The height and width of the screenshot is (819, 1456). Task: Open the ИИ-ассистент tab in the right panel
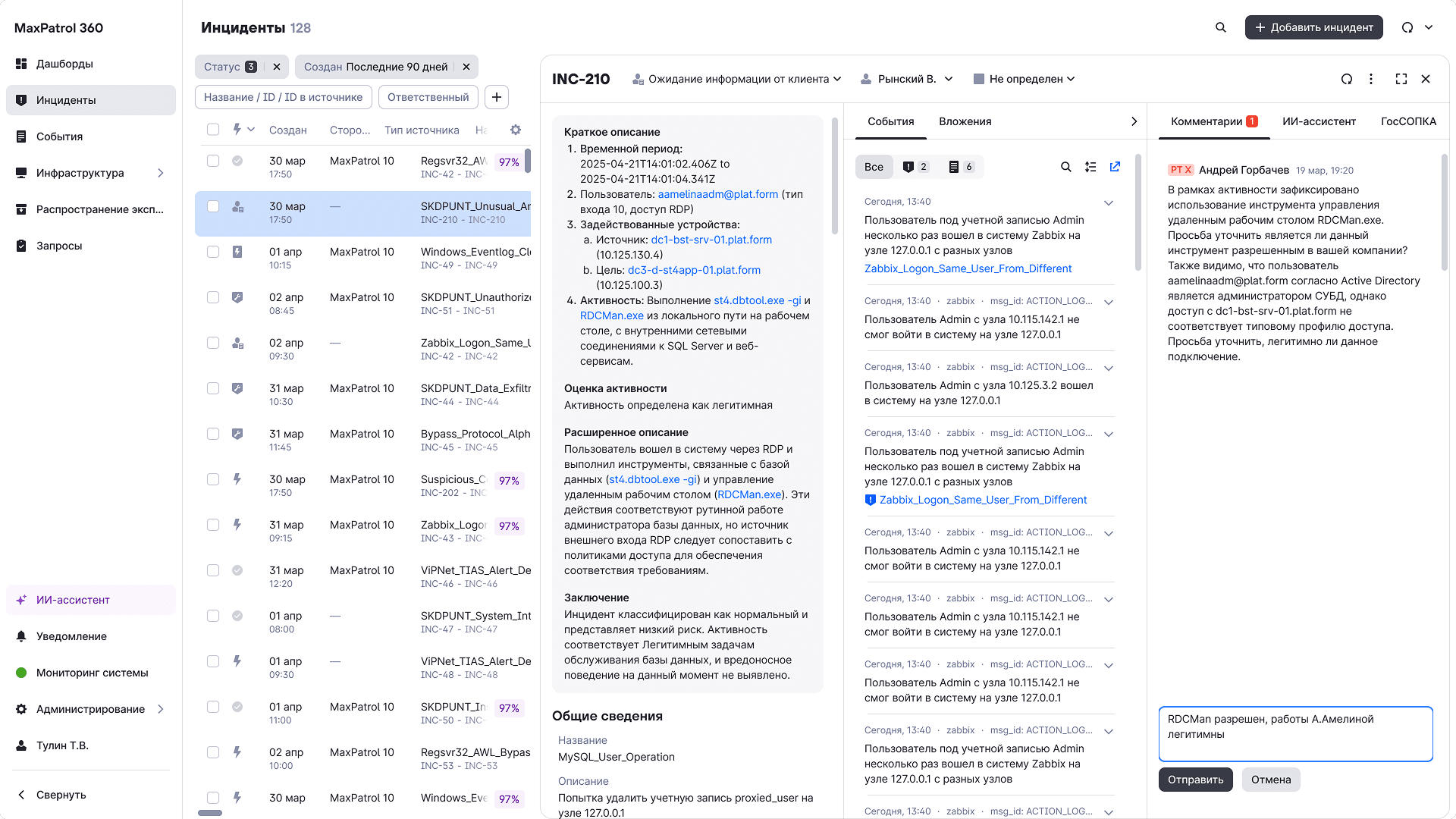pyautogui.click(x=1319, y=121)
